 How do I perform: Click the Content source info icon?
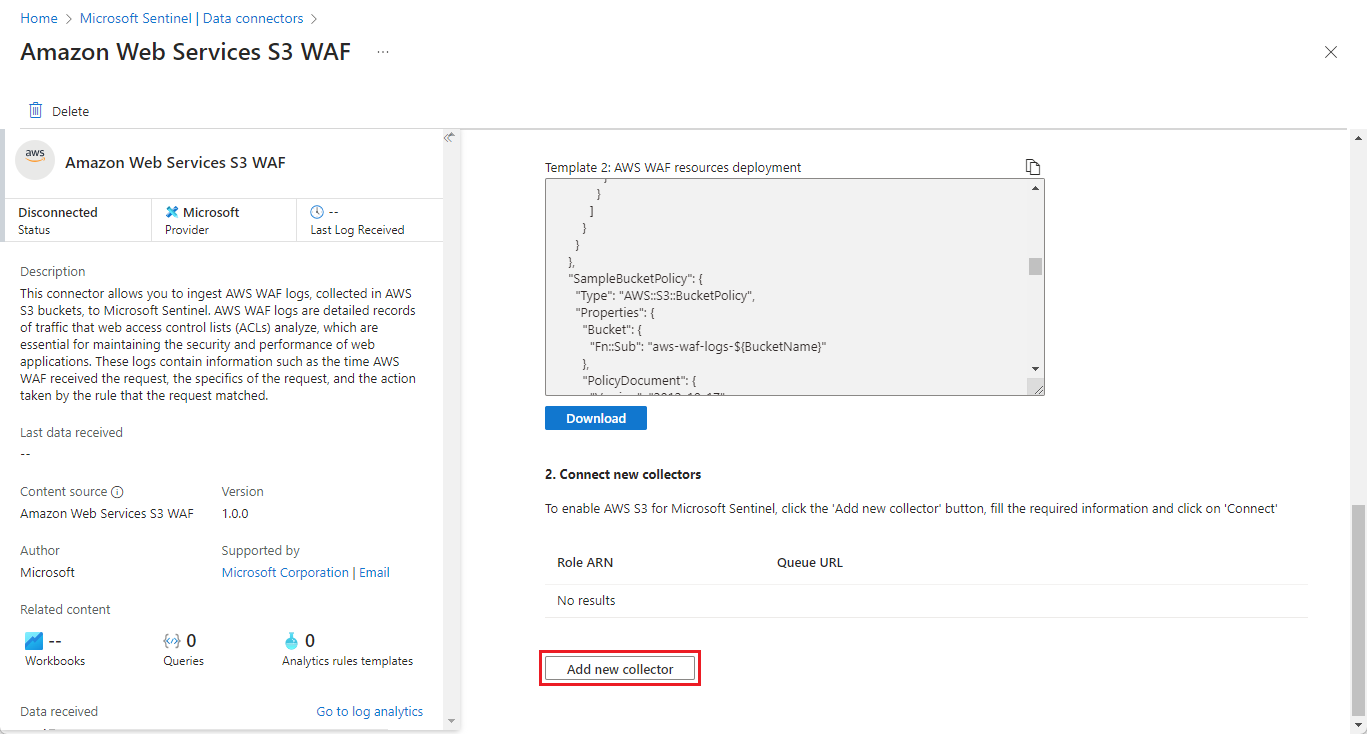coord(117,492)
